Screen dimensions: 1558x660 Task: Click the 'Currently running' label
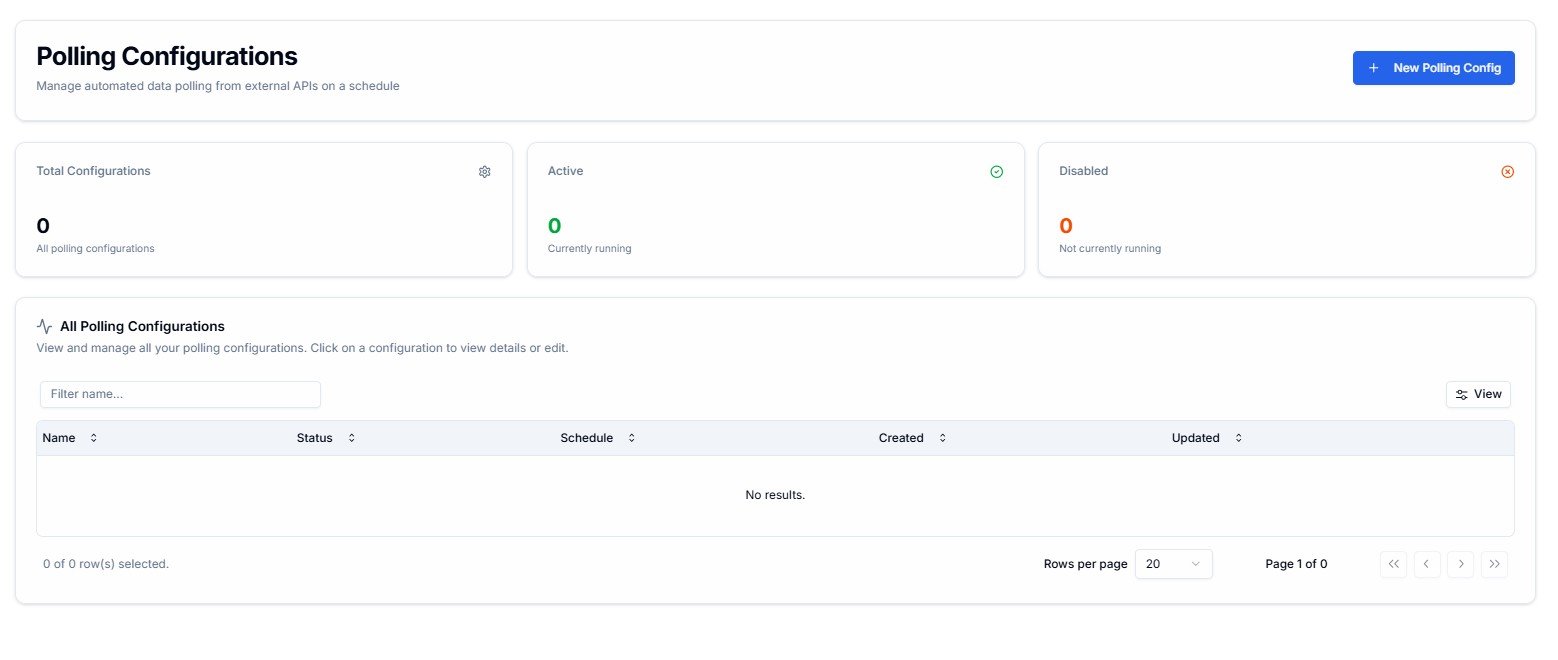[590, 248]
